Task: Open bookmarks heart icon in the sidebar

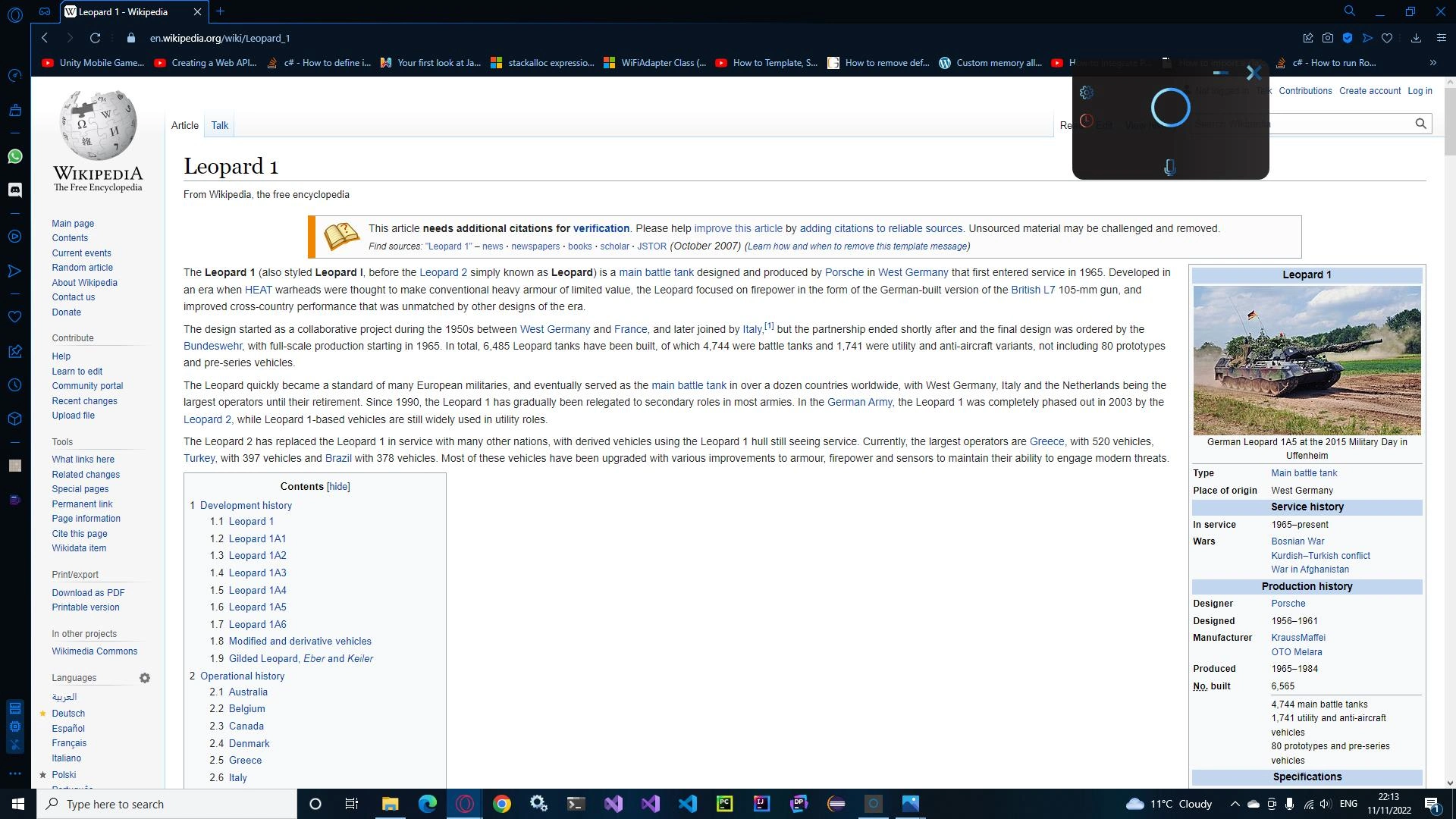Action: coord(15,316)
